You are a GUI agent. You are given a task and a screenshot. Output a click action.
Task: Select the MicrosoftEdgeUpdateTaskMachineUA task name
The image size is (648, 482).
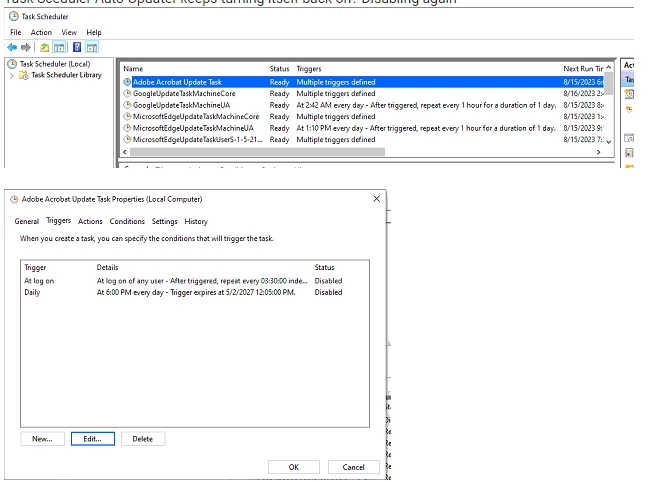(x=193, y=128)
